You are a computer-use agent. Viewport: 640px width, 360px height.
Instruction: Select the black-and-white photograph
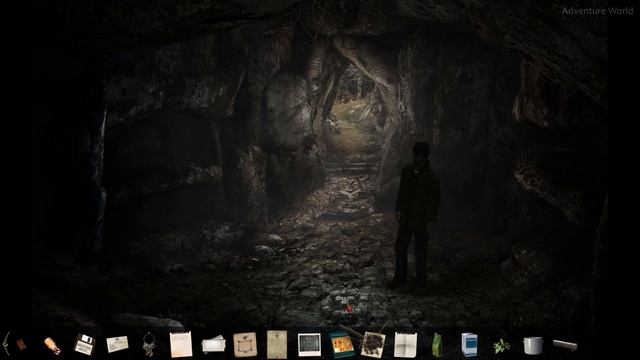(x=309, y=345)
